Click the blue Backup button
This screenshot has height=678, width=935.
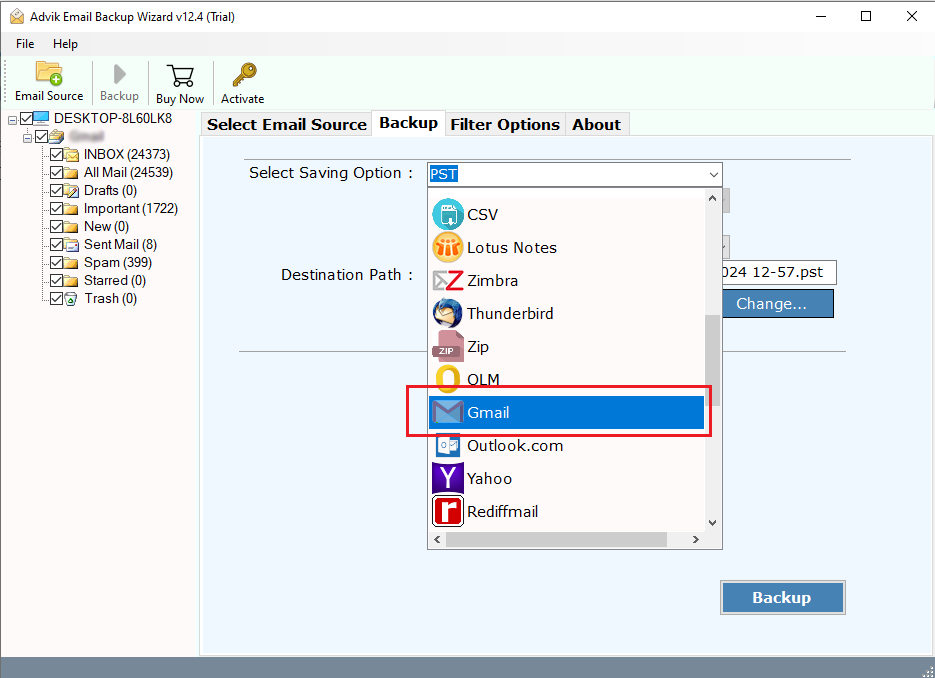coord(782,597)
